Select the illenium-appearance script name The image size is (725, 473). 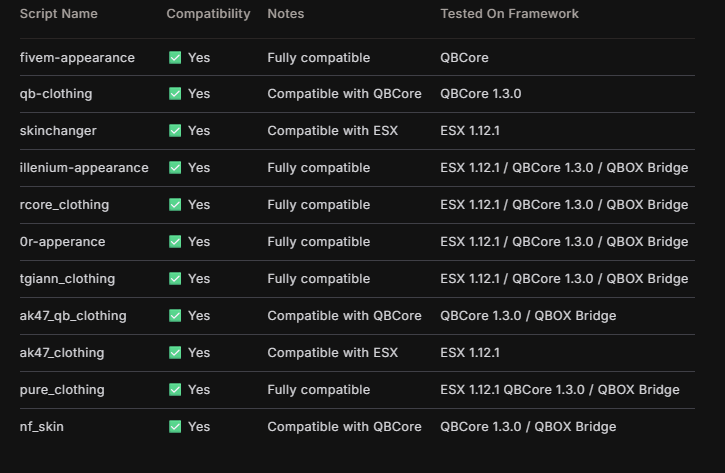84,168
